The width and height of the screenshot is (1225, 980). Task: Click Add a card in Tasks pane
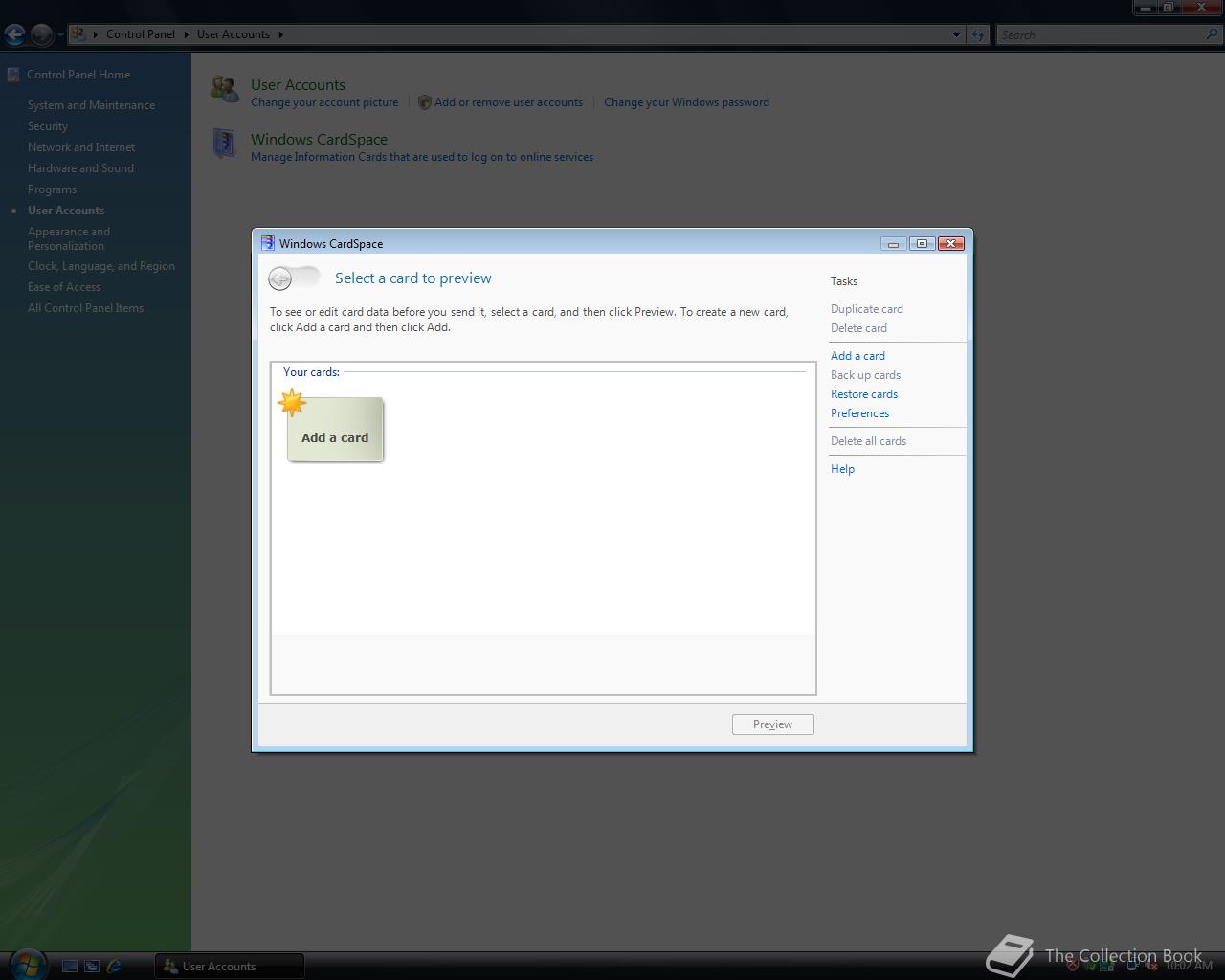[857, 356]
